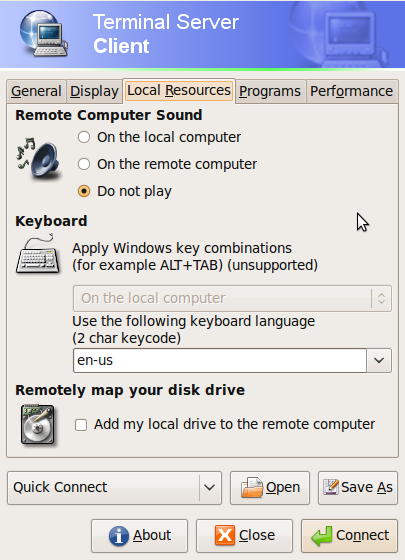Enable Add my local drive checkbox

click(x=81, y=425)
